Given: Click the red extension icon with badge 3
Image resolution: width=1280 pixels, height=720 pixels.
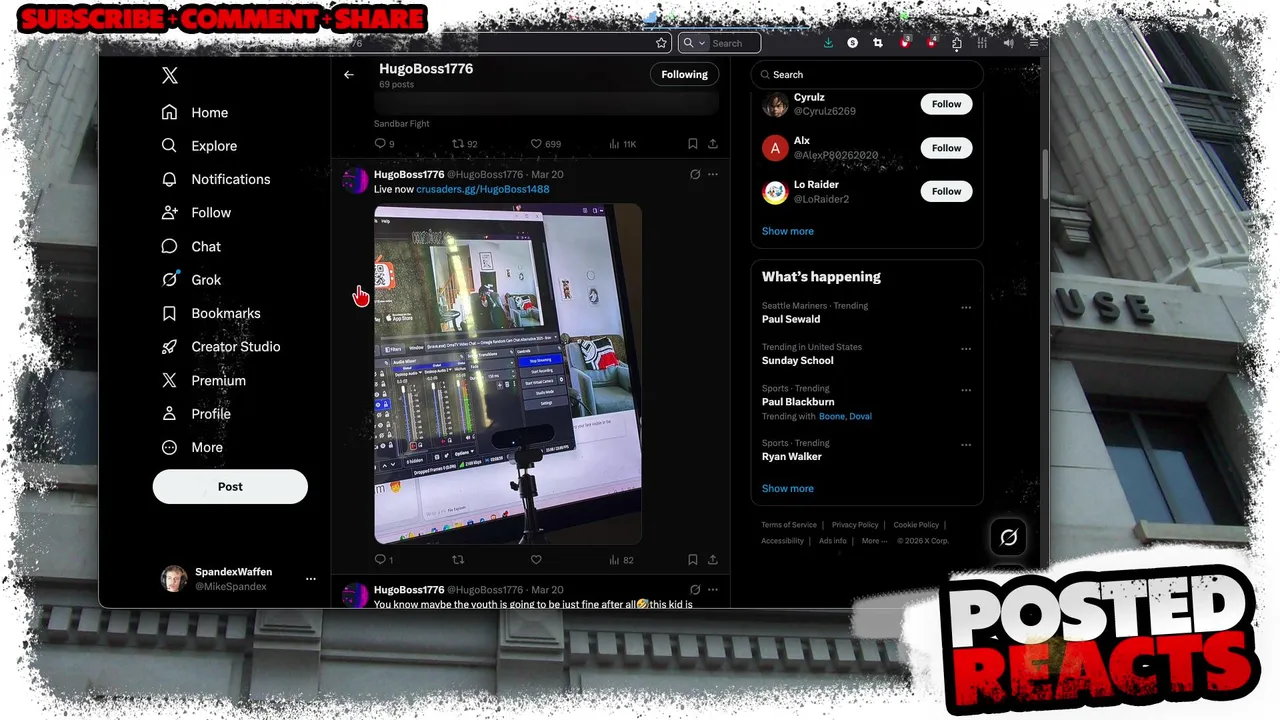Looking at the screenshot, I should [x=905, y=43].
